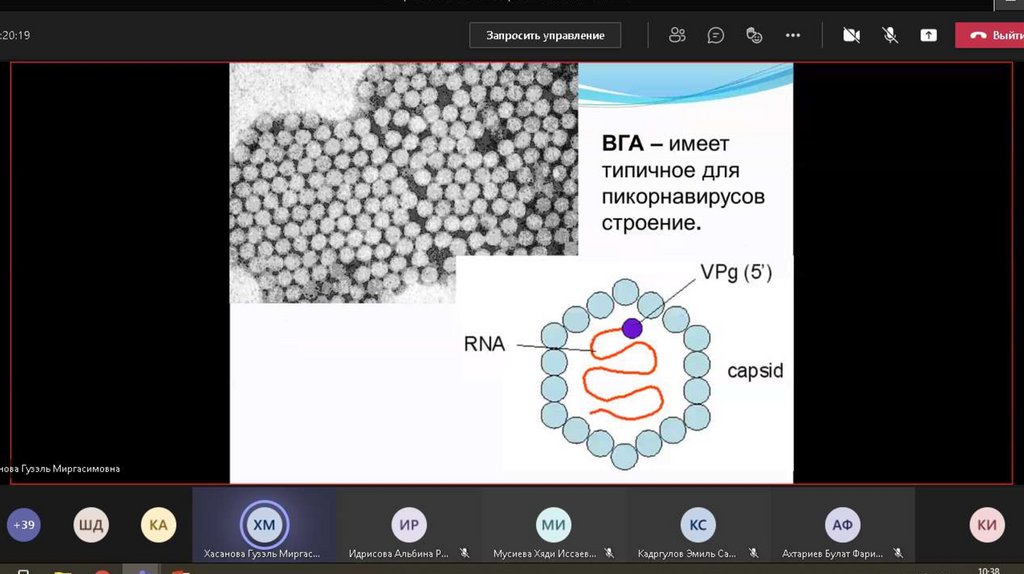The width and height of the screenshot is (1024, 574).
Task: Select the КИ participant avatar
Action: [987, 524]
